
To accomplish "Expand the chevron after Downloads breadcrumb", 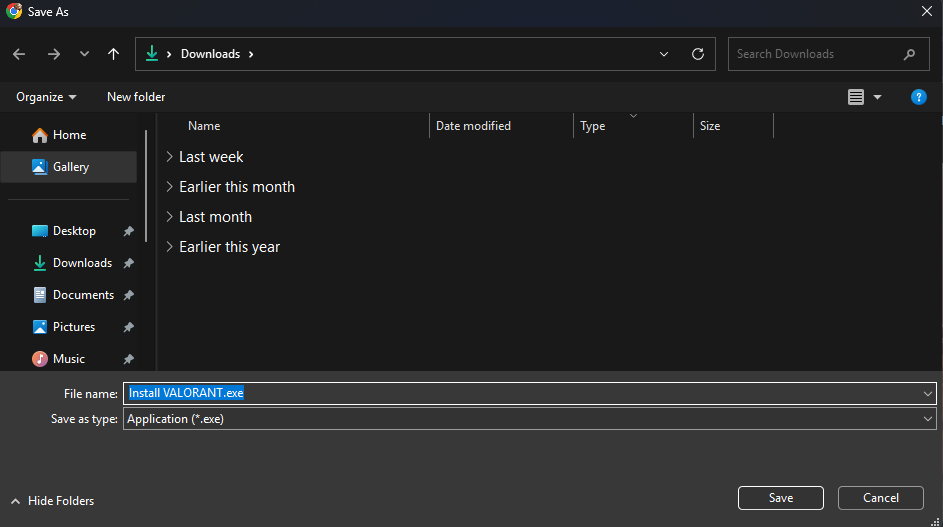I will tap(251, 54).
